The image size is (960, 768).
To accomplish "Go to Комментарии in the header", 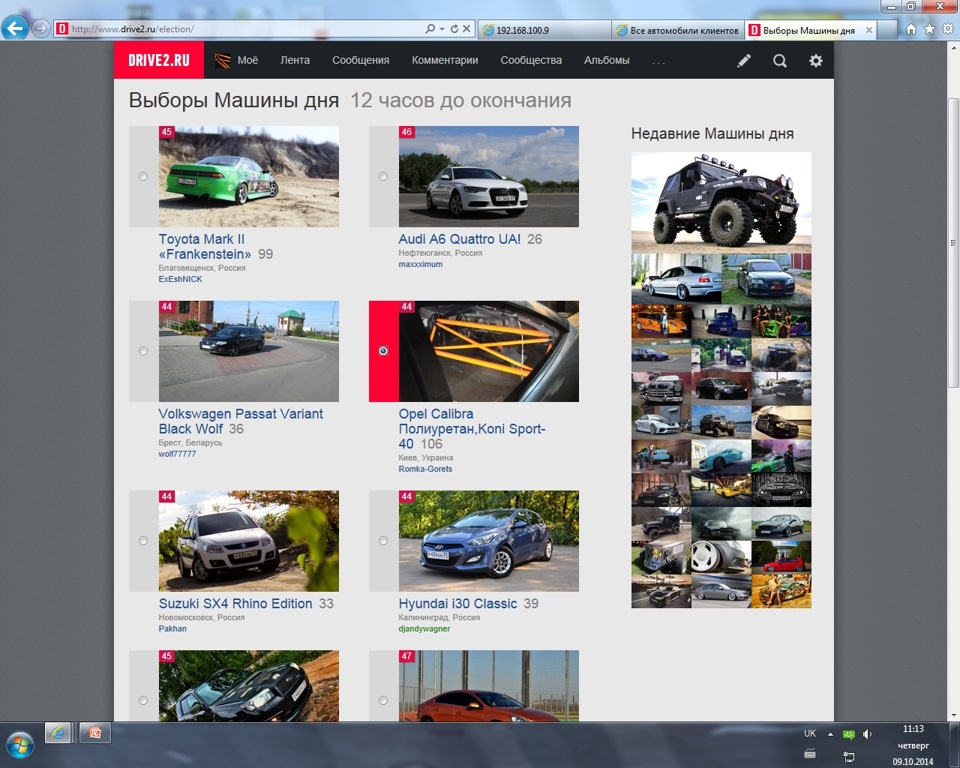I will 445,60.
